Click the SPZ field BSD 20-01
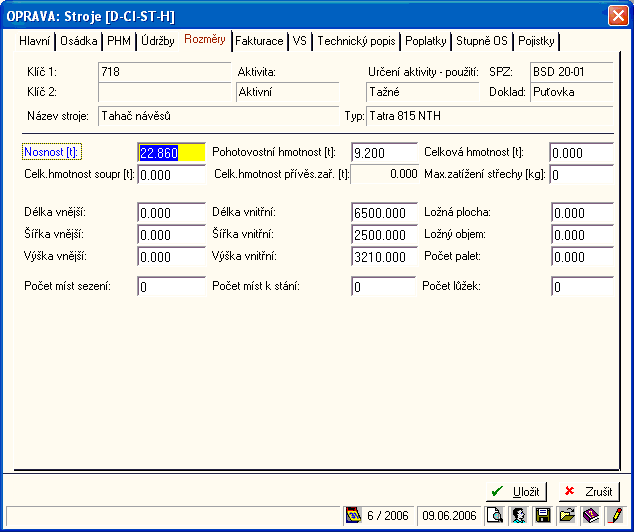634x532 pixels. click(x=572, y=72)
